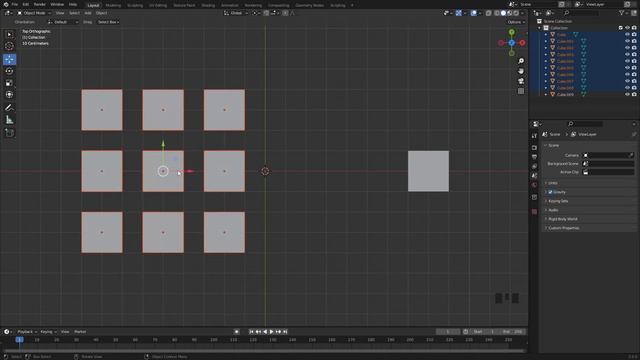The height and width of the screenshot is (360, 640).
Task: Disable rendering of Cube.005 via camera icon
Action: (634, 68)
